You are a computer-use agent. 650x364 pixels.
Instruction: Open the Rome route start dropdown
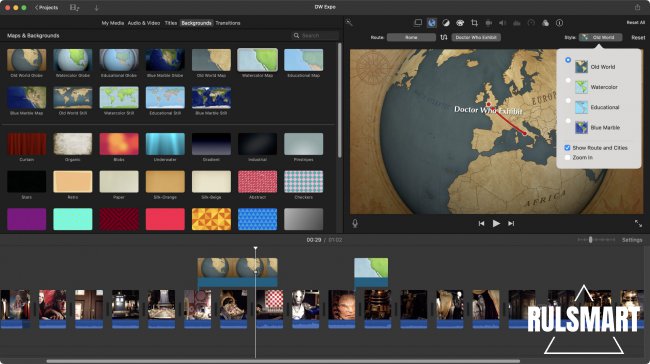[411, 37]
